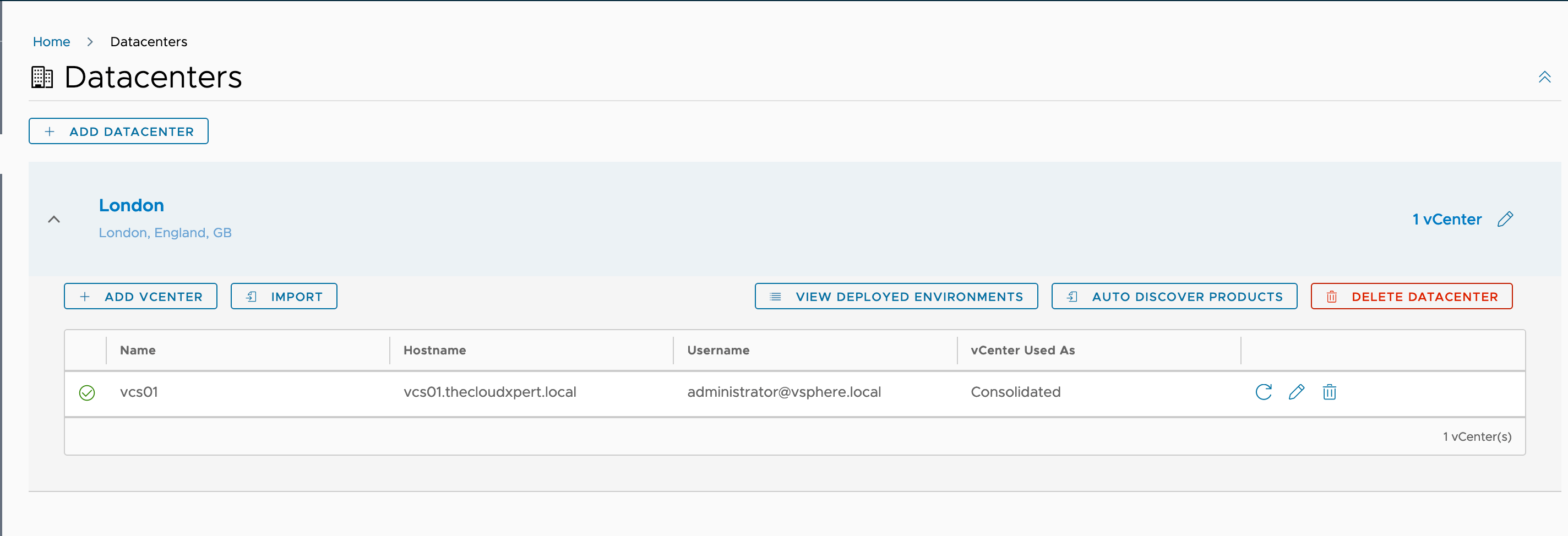The height and width of the screenshot is (536, 1568).
Task: Collapse the London datacenter section
Action: coord(54,219)
